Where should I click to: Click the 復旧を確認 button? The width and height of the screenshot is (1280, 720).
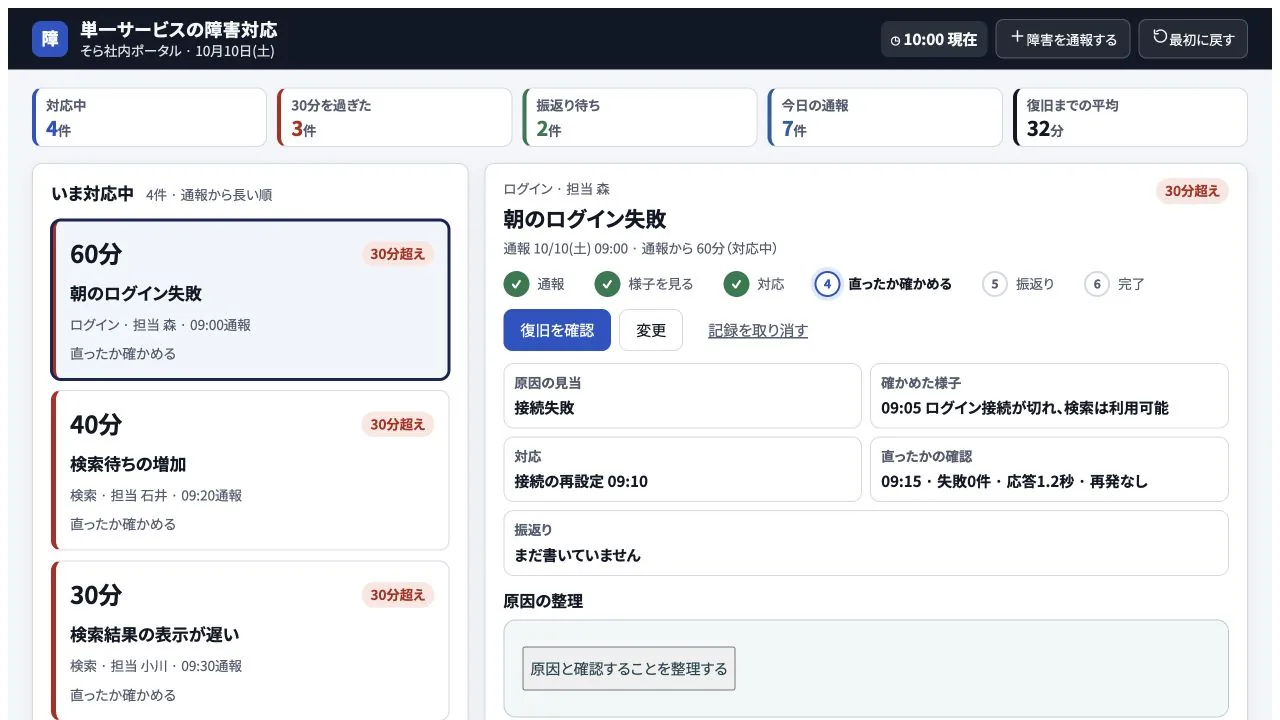(557, 330)
